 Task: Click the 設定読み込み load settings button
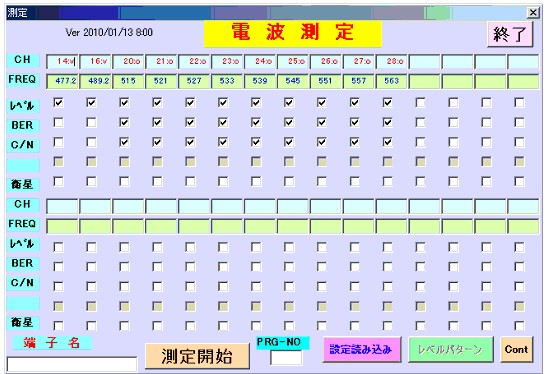tap(361, 349)
